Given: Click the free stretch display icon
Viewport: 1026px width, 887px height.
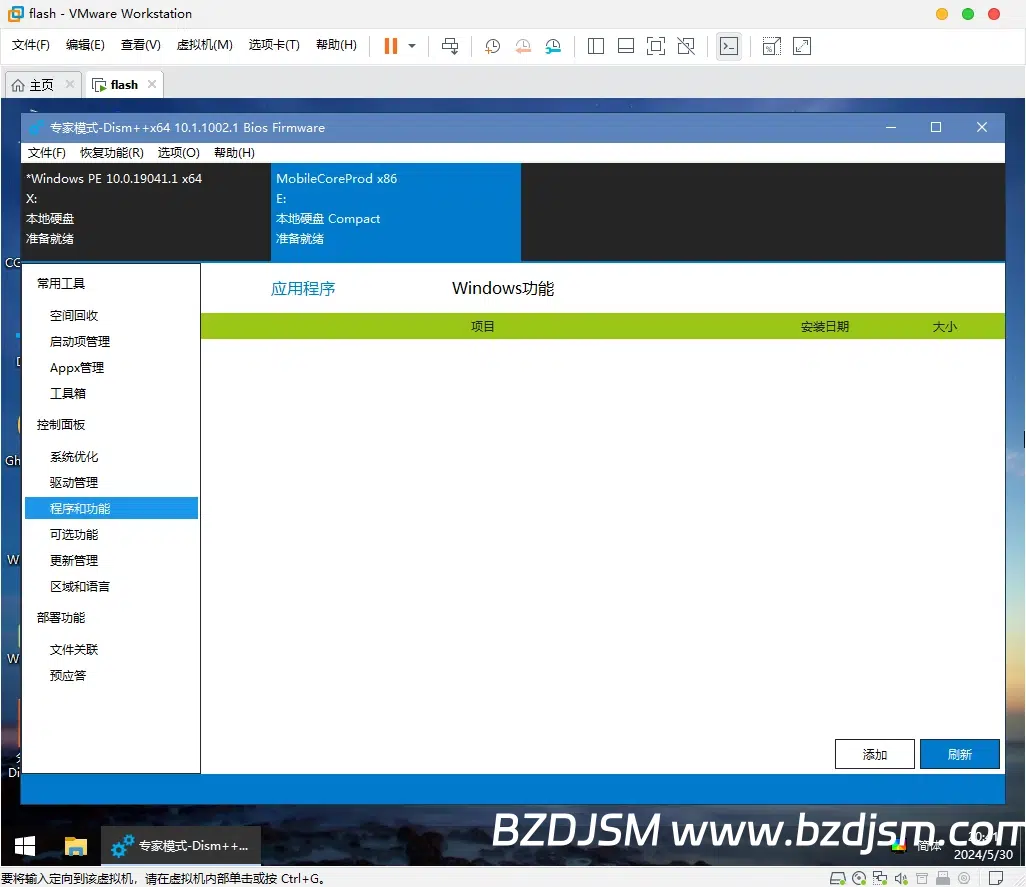Looking at the screenshot, I should (802, 46).
